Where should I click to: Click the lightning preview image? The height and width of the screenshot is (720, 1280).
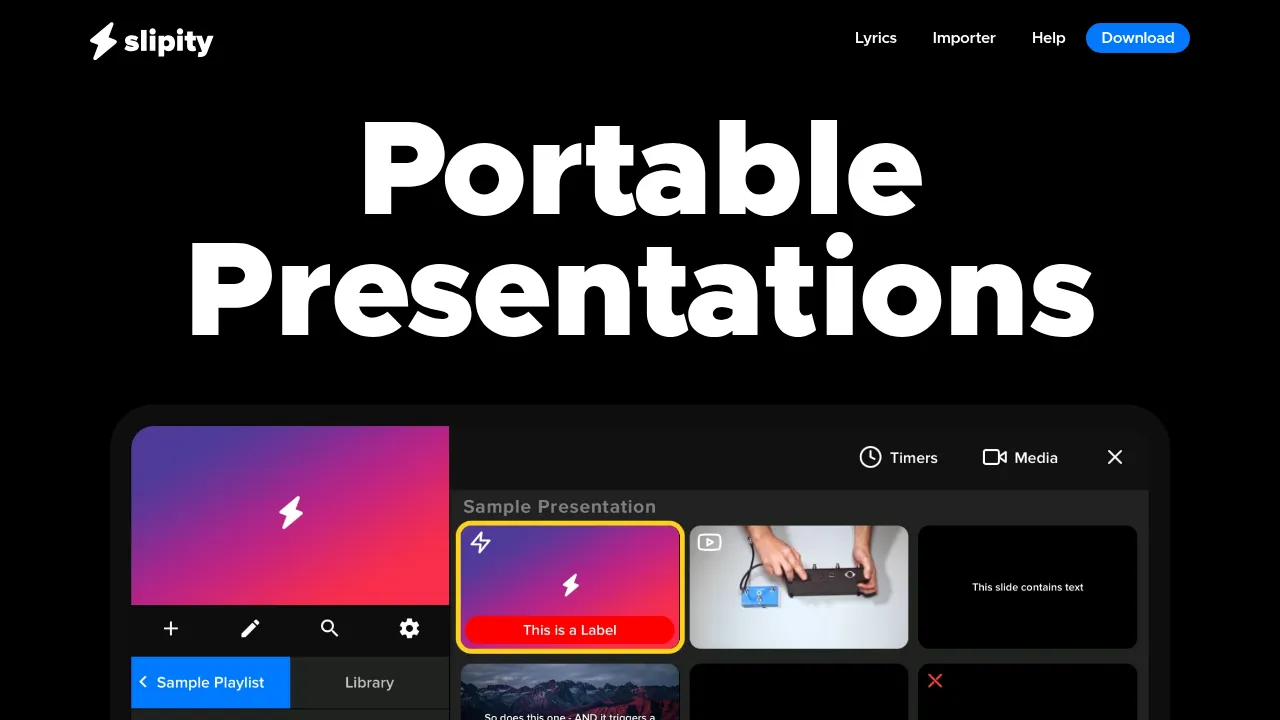click(290, 515)
